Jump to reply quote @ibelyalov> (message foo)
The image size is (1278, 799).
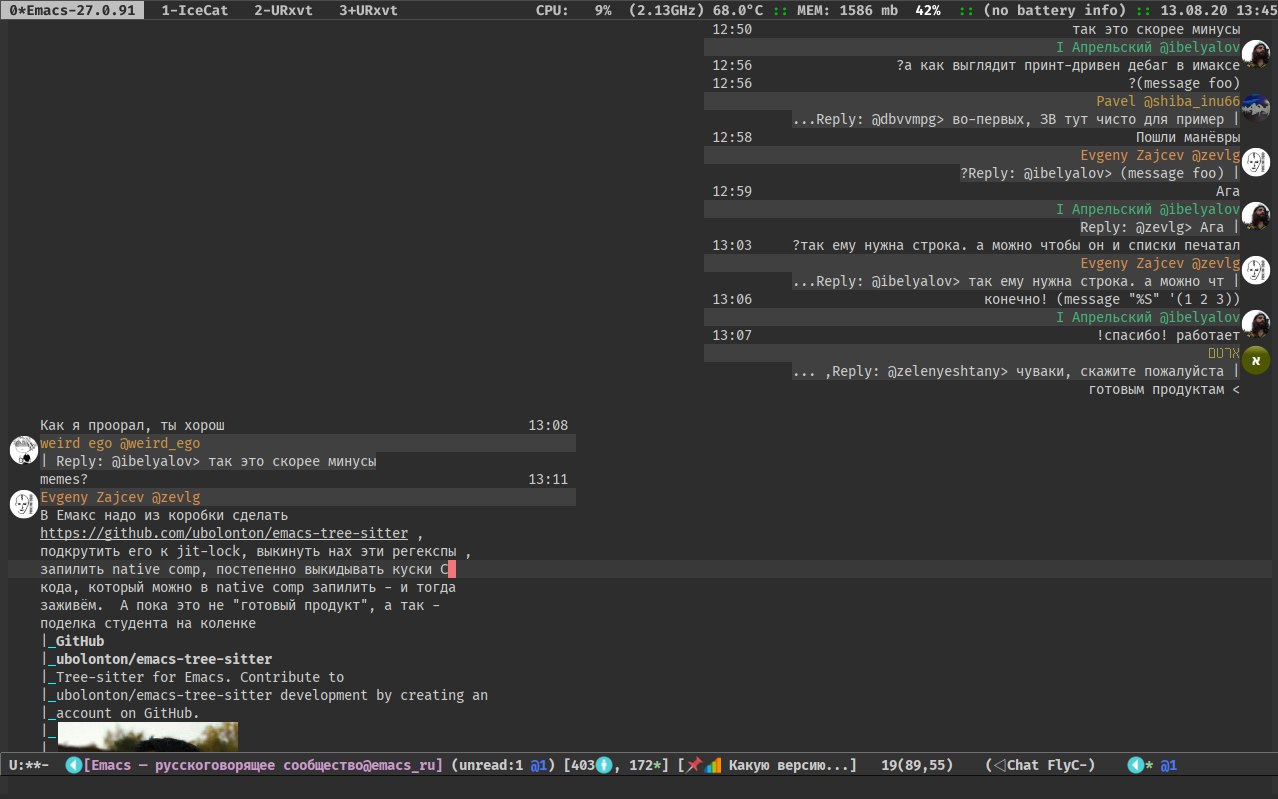[x=1099, y=173]
